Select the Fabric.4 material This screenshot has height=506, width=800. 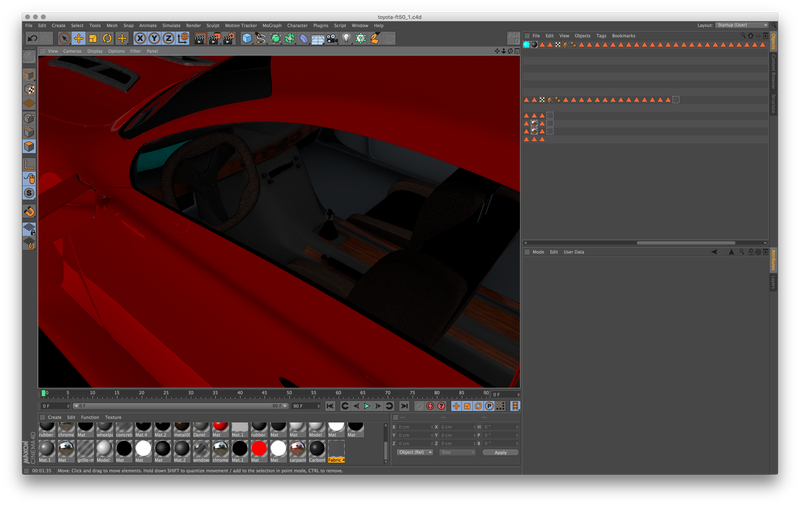336,452
